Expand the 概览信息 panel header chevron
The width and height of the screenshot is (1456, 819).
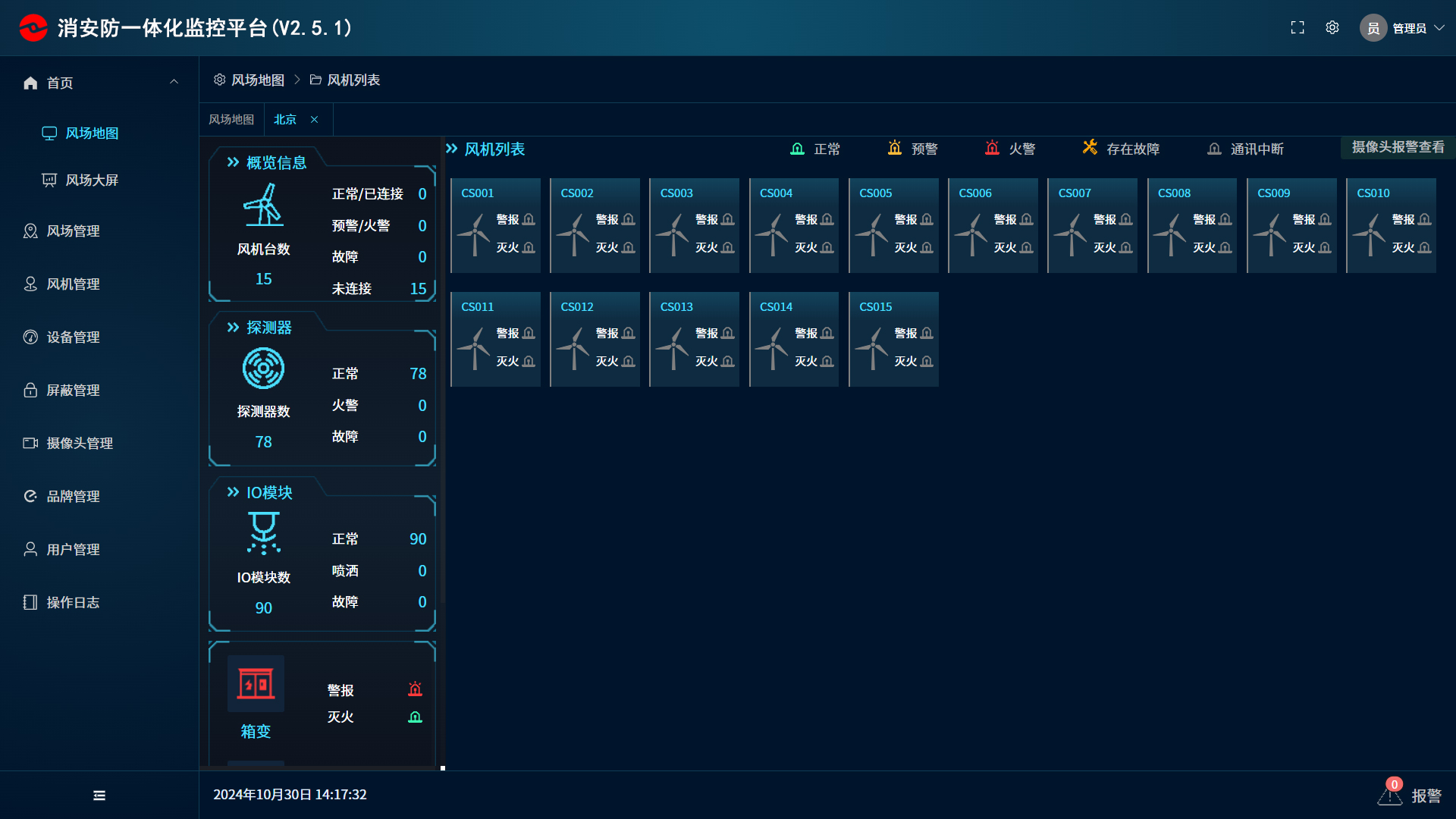pos(233,162)
